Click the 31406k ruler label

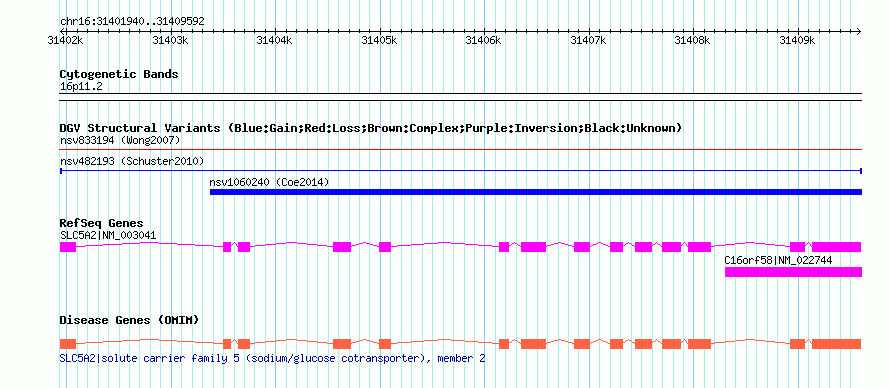coord(484,41)
